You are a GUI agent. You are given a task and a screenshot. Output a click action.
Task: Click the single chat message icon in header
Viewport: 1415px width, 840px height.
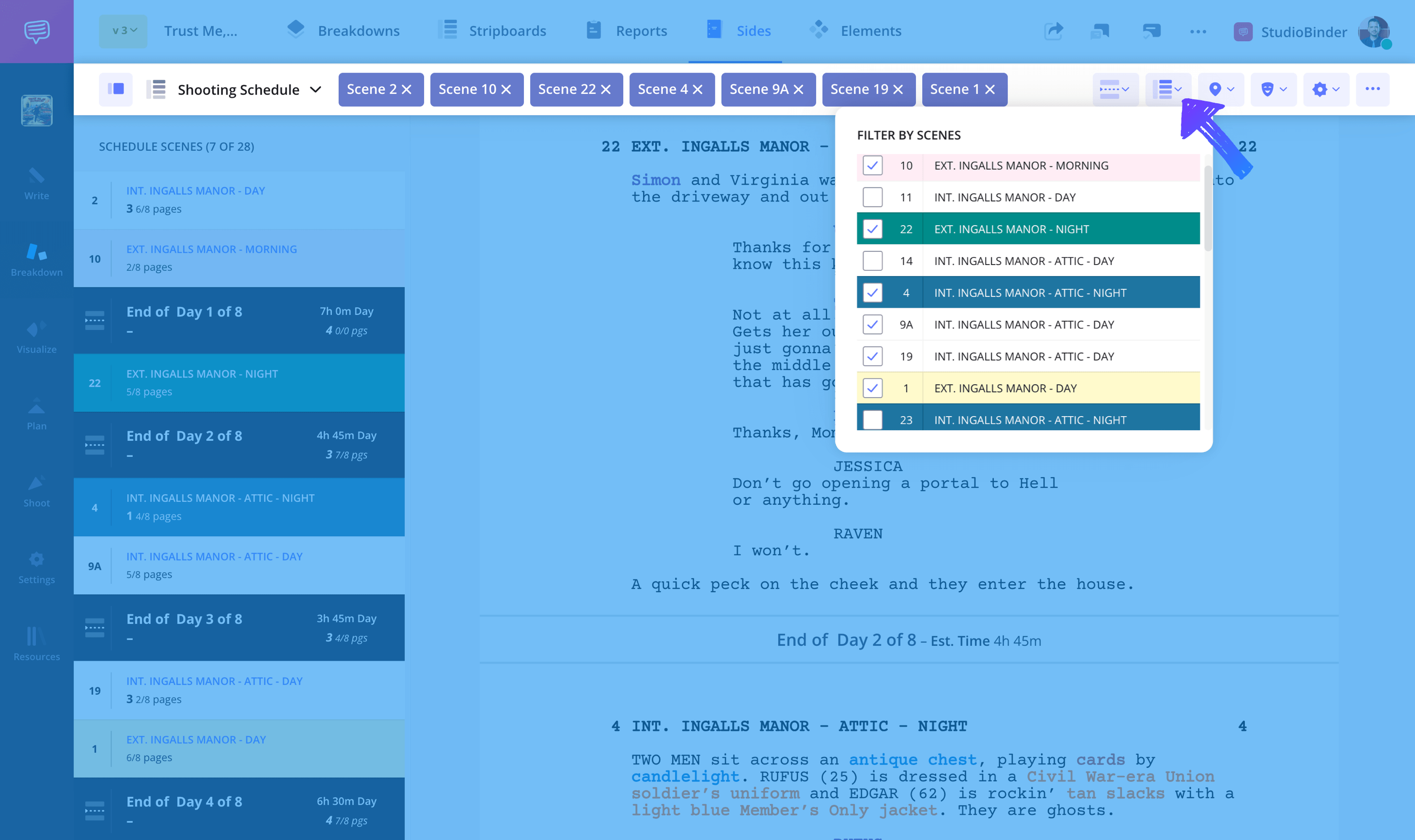coord(1151,31)
